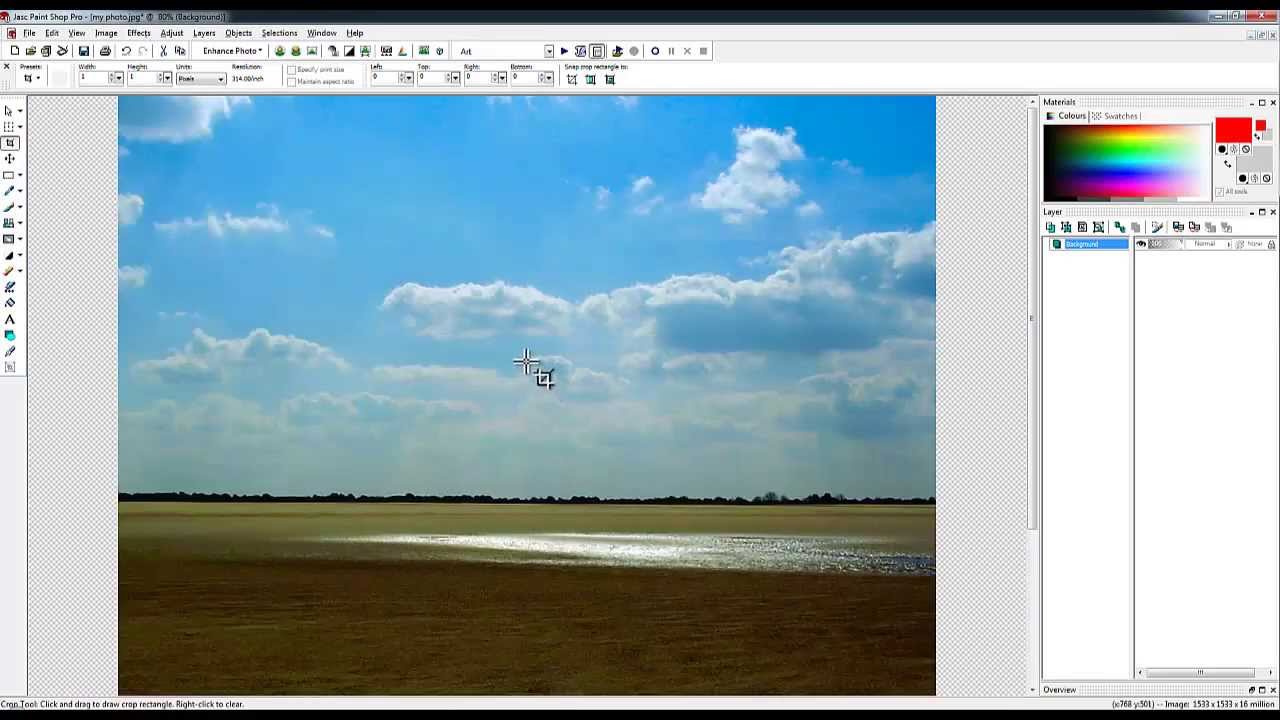
Task: Set background material to transparent
Action: tap(1266, 178)
